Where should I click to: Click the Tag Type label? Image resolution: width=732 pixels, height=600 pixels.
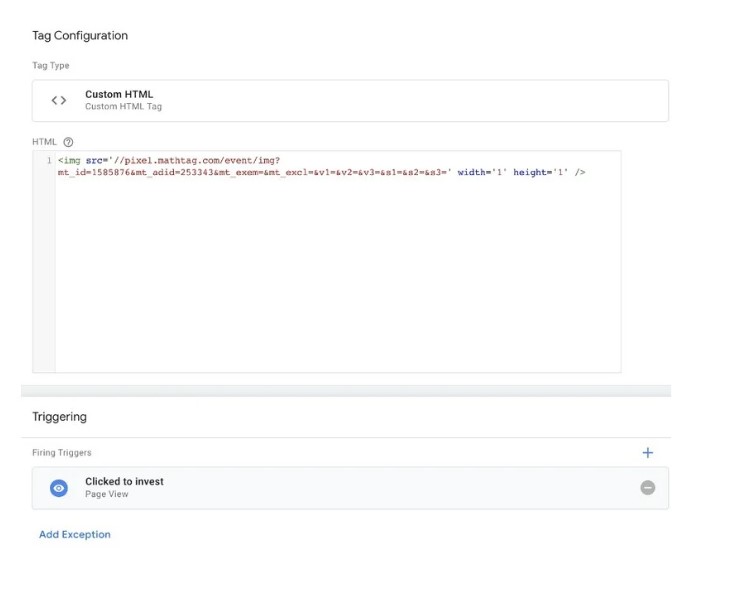point(50,65)
